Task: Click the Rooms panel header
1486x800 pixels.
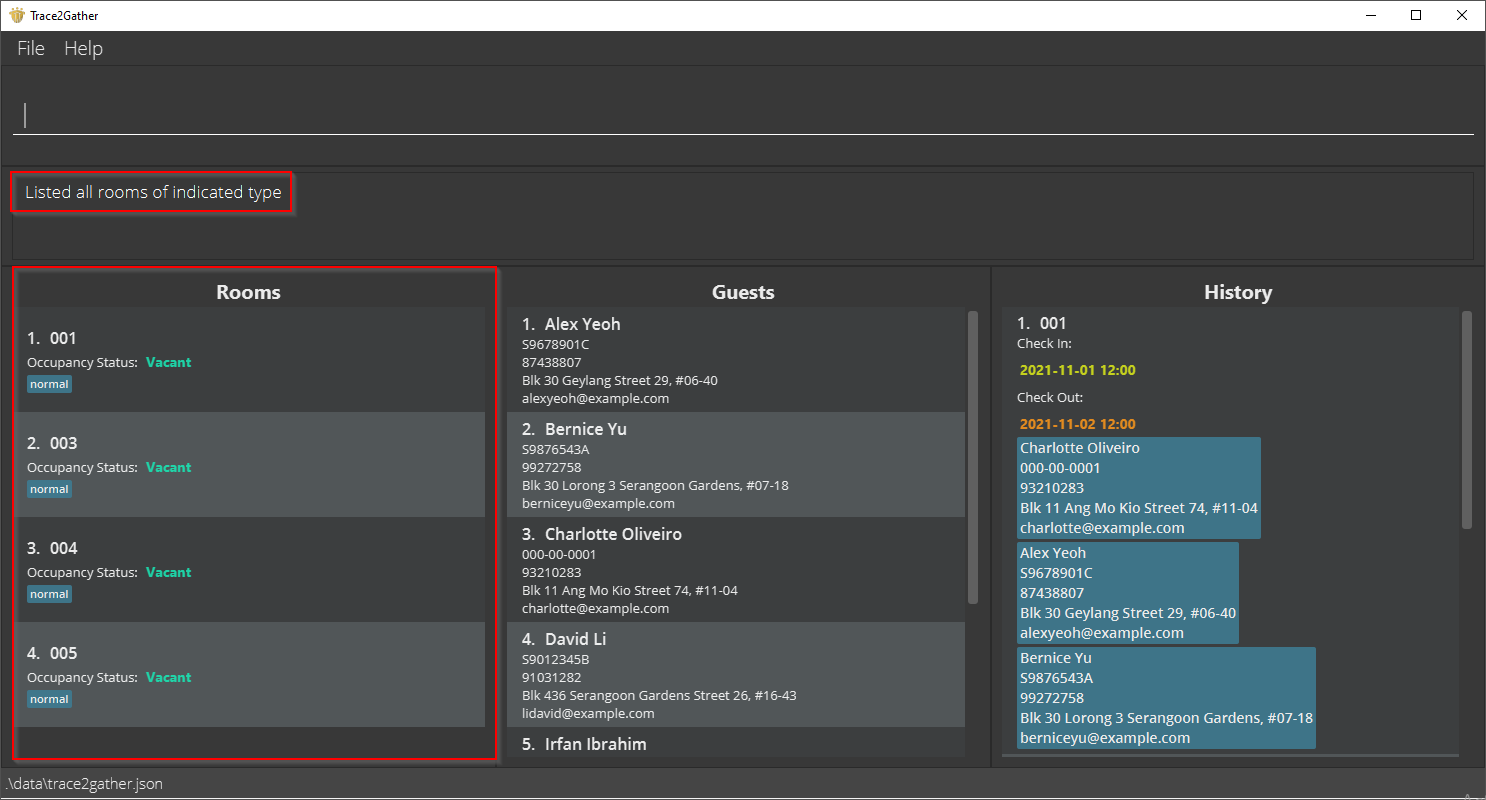Action: pyautogui.click(x=248, y=292)
